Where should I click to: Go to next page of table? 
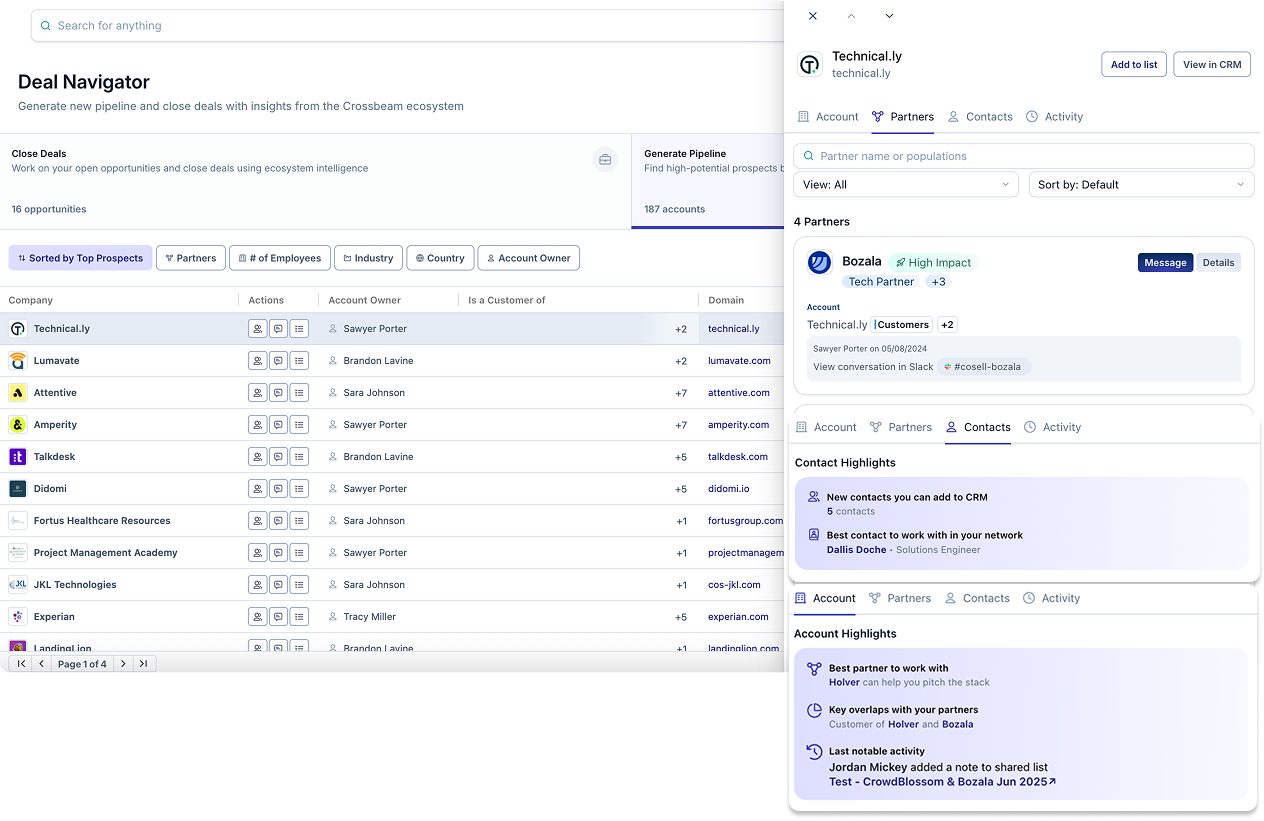tap(123, 664)
